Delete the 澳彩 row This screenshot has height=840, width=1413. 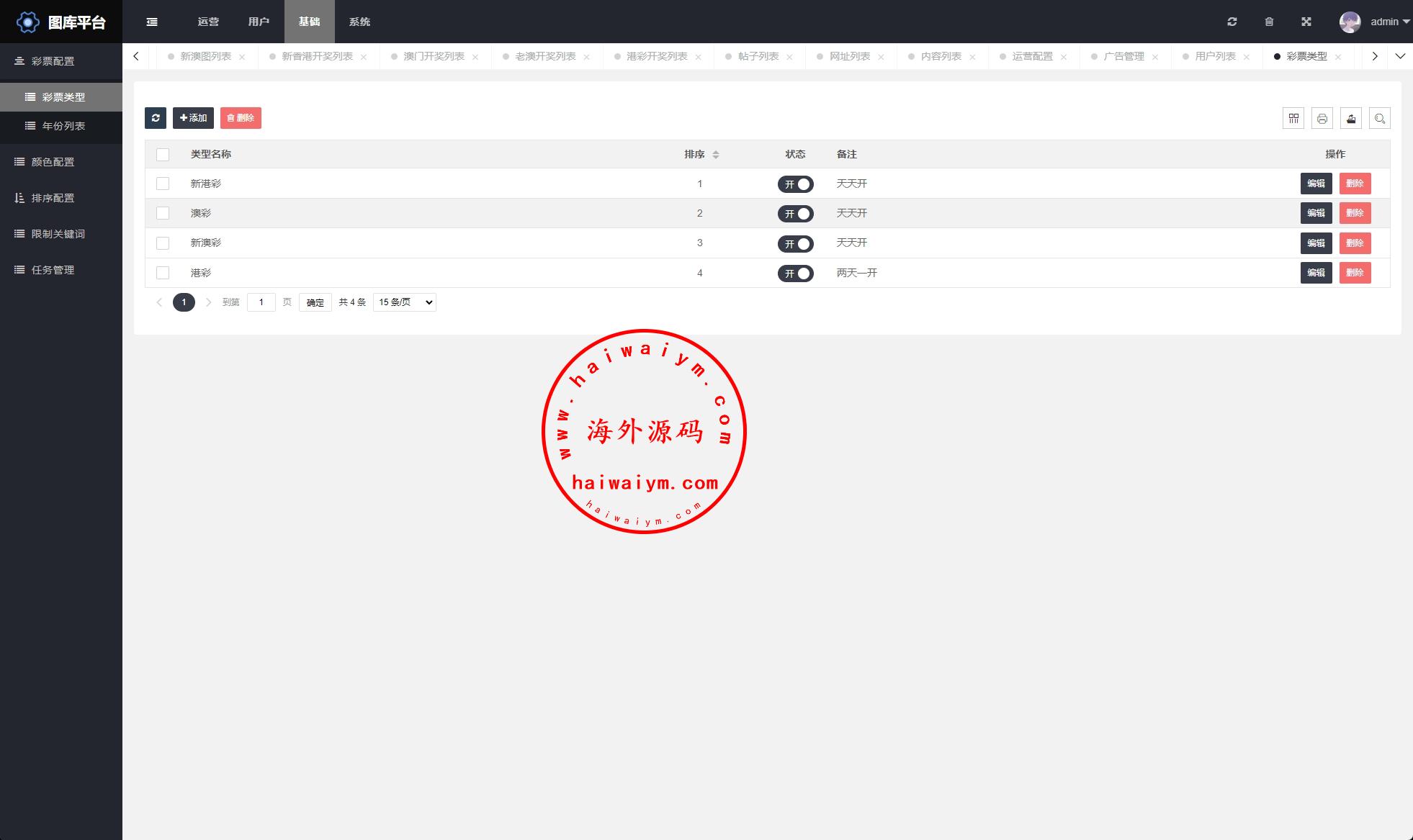(1355, 213)
